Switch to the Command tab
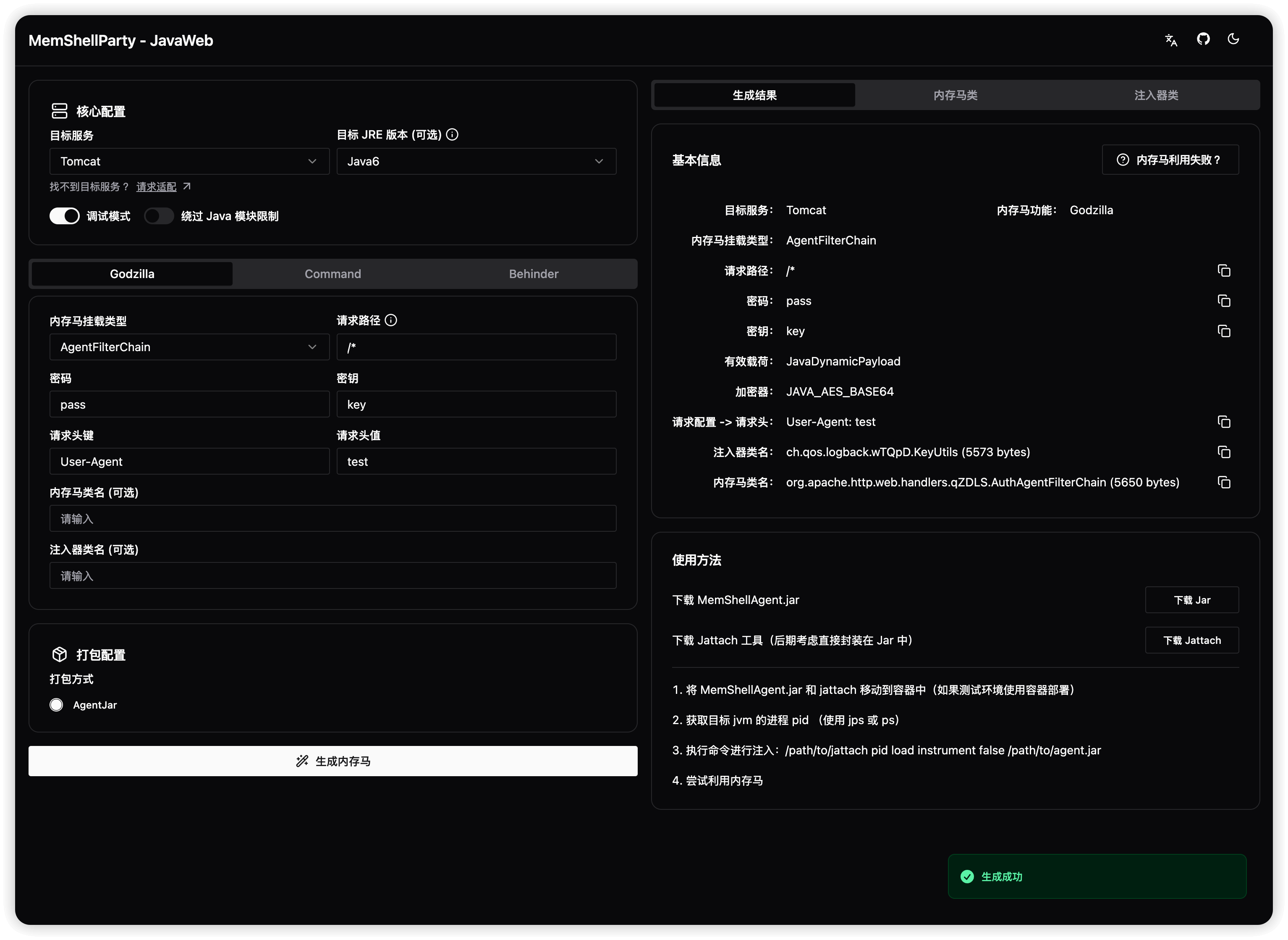 pyautogui.click(x=332, y=274)
